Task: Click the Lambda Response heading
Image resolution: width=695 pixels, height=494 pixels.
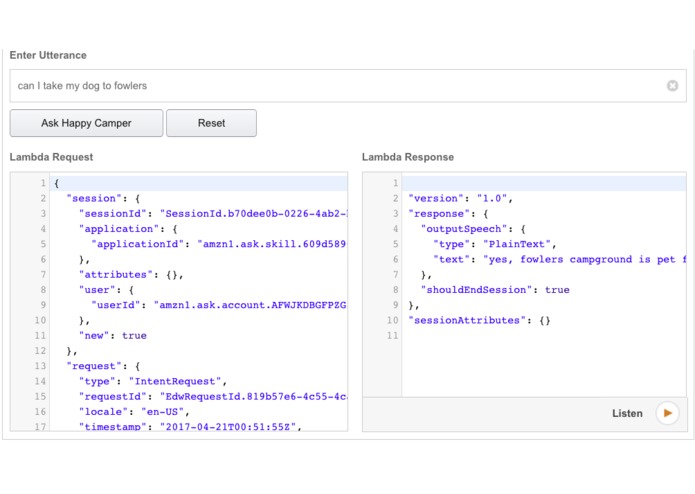Action: 408,157
